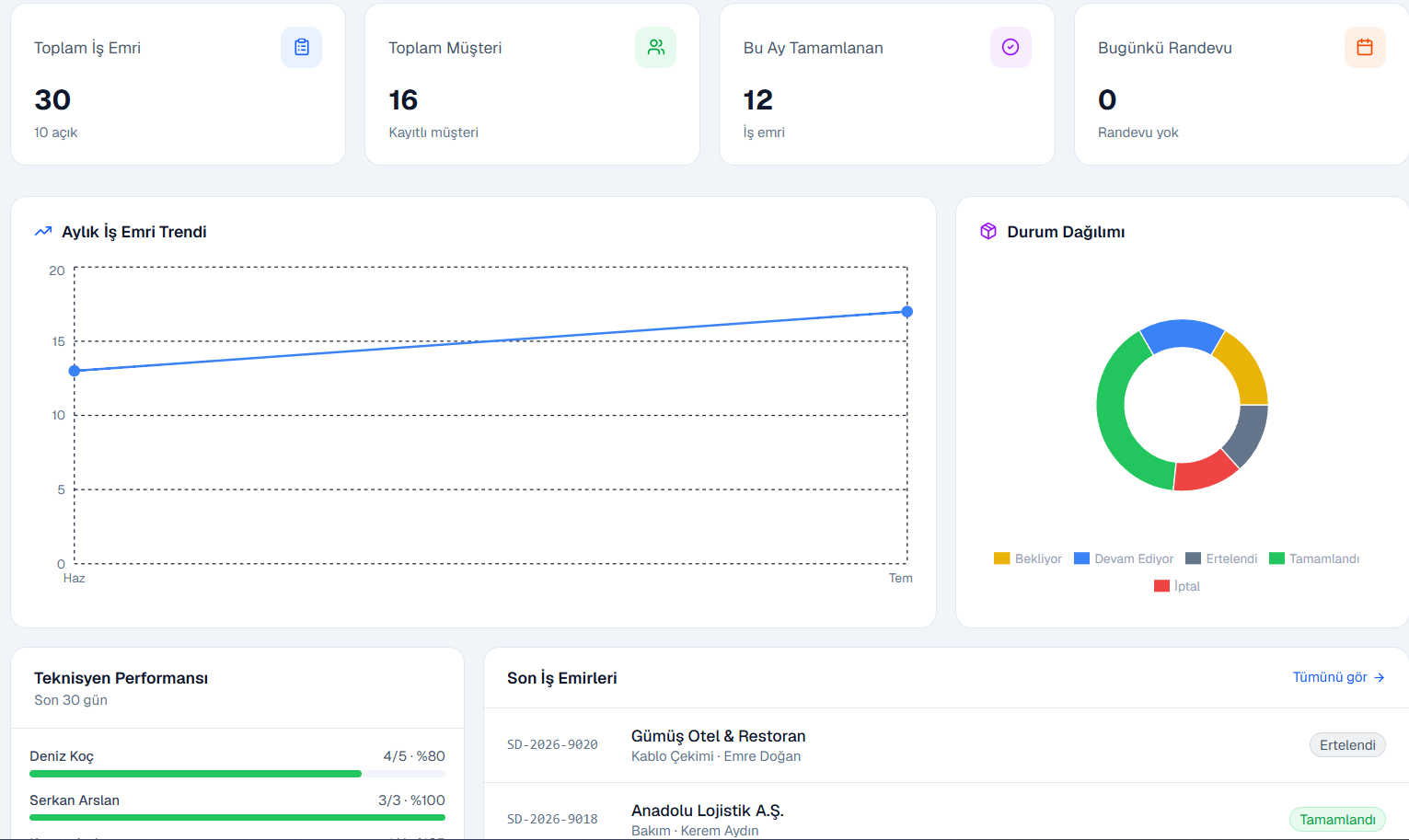The width and height of the screenshot is (1409, 840).
Task: Toggle Tamamlandı green legend swatch
Action: coord(1276,558)
